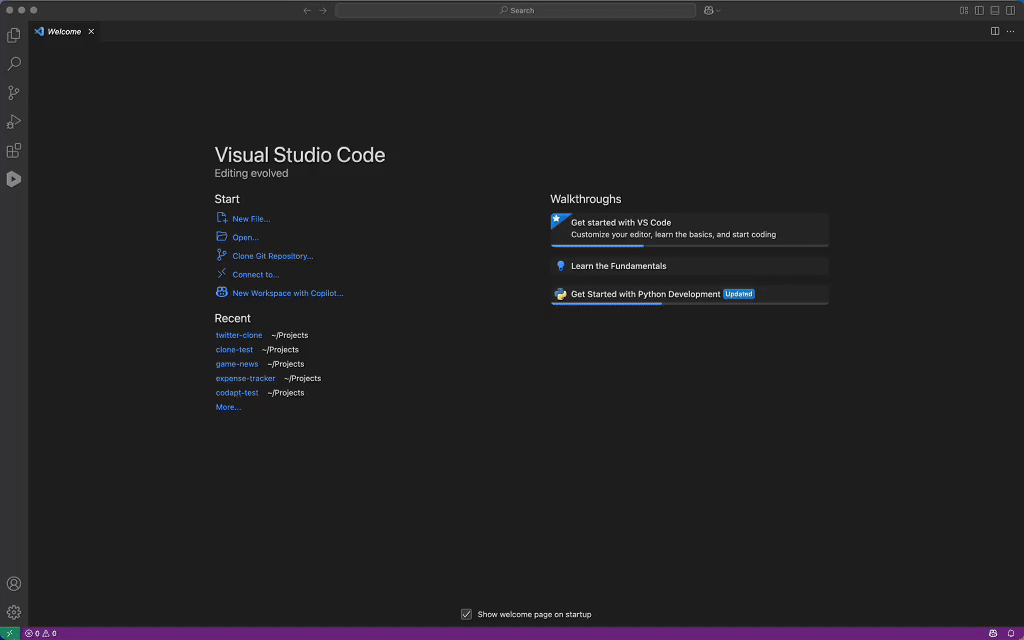Click the Copilot status icon in status bar
The image size is (1024, 640).
click(993, 633)
